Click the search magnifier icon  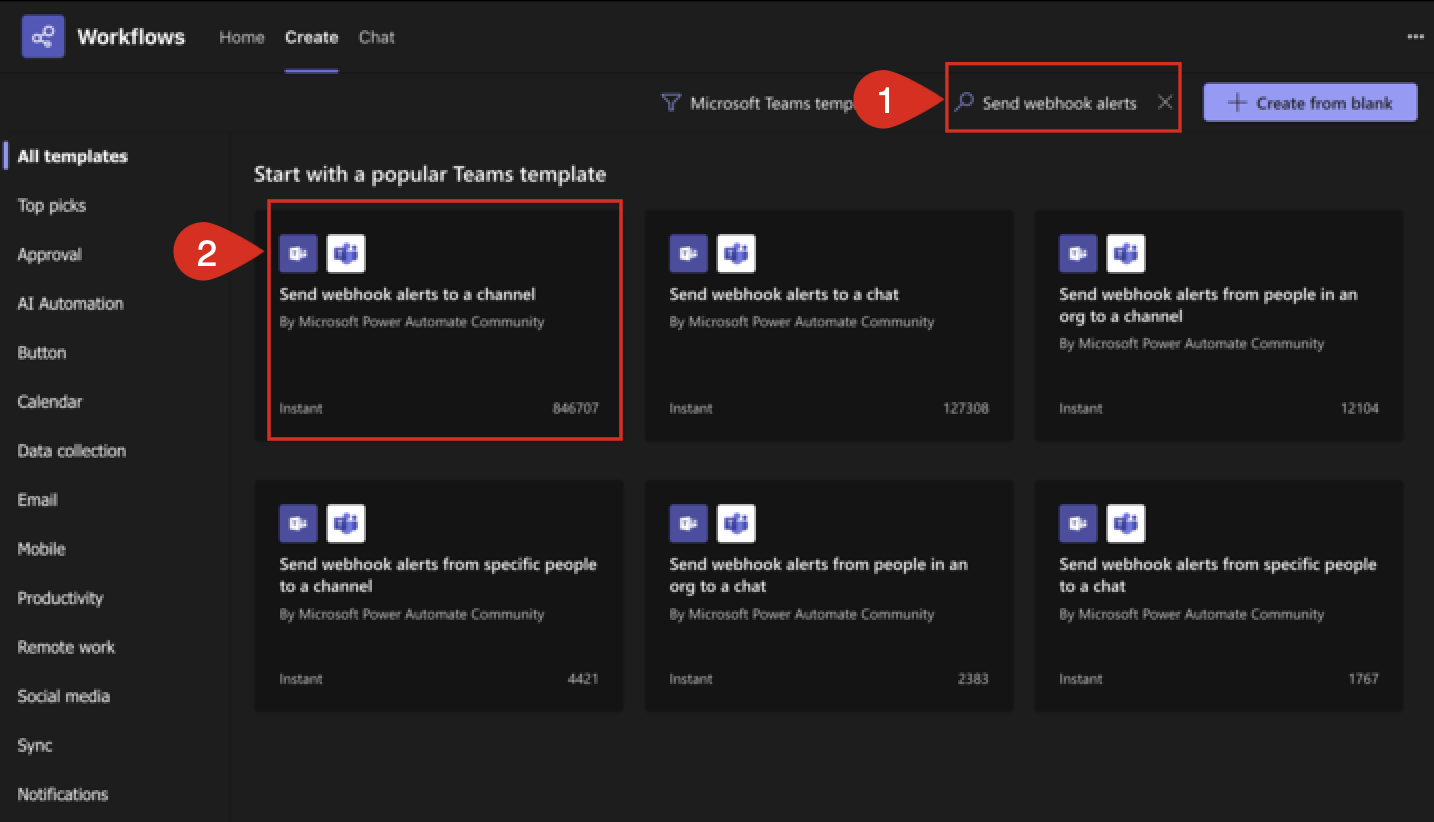[964, 102]
